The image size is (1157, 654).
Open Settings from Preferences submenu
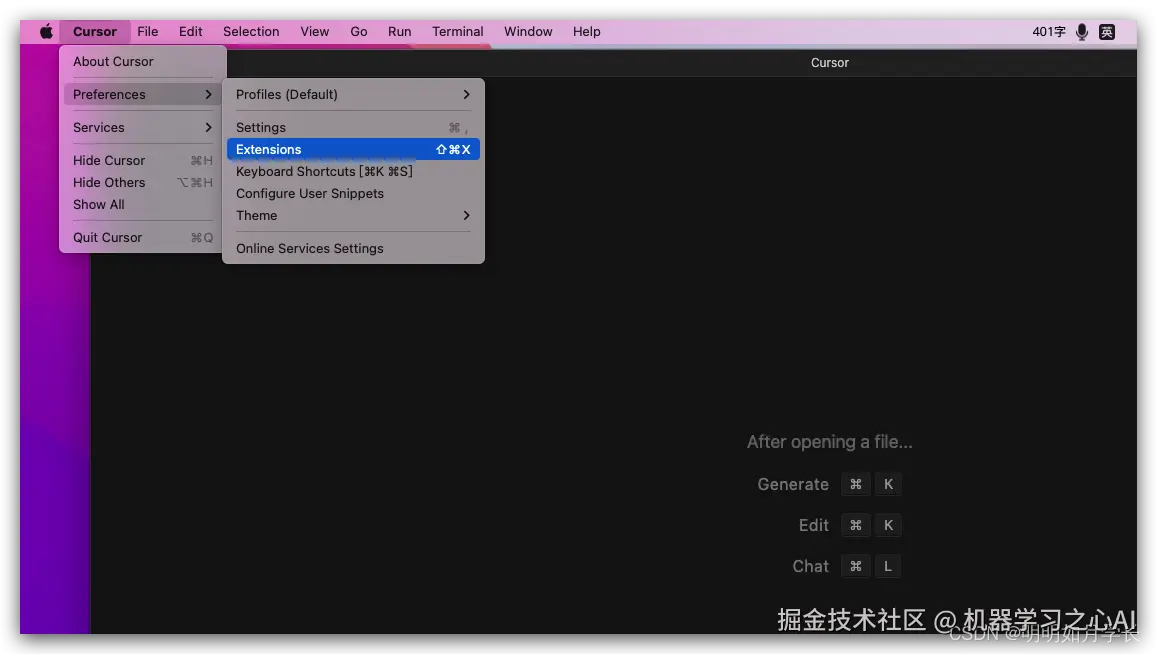[x=353, y=128]
